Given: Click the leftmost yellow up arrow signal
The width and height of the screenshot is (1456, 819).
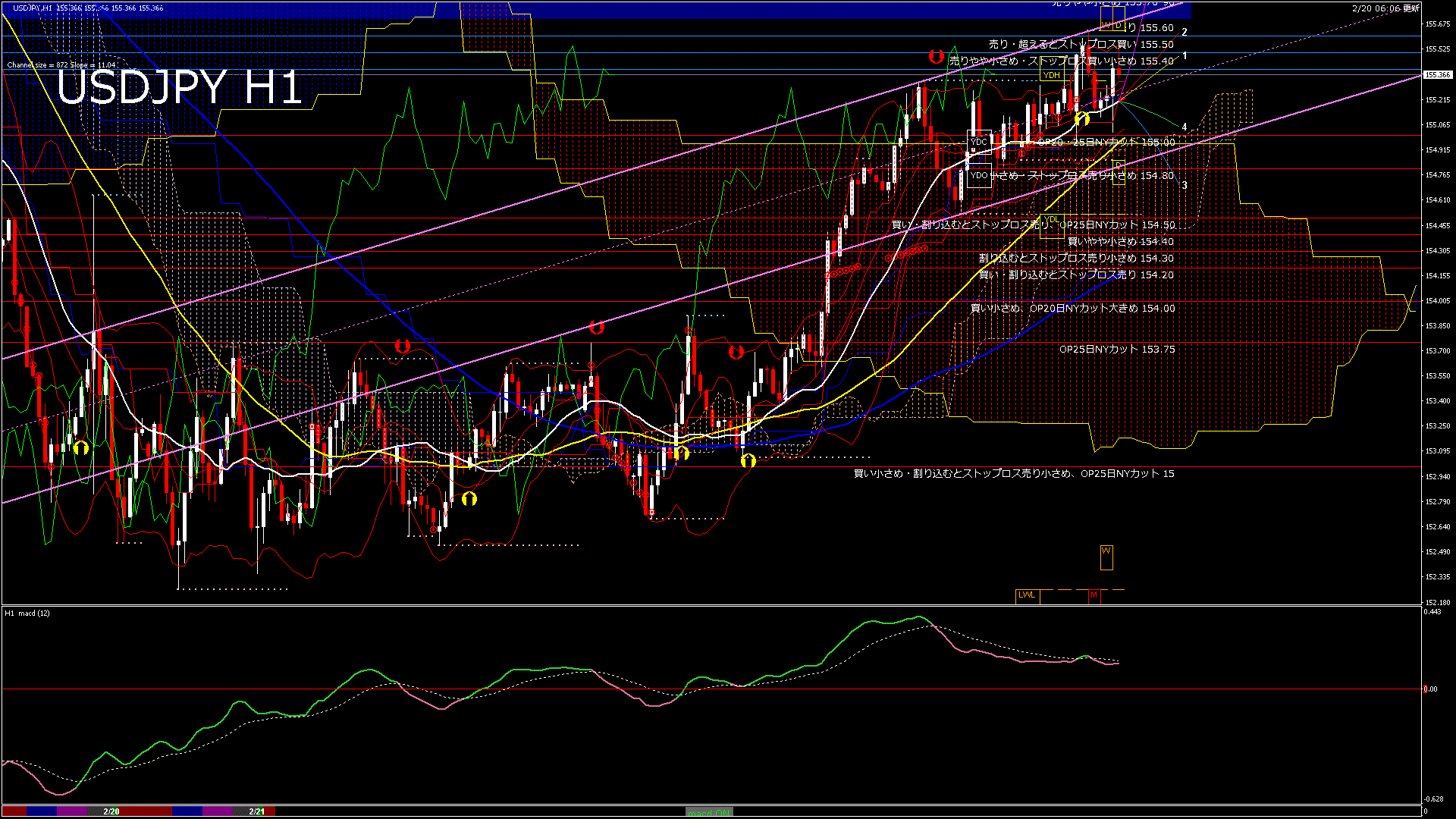Looking at the screenshot, I should (81, 447).
